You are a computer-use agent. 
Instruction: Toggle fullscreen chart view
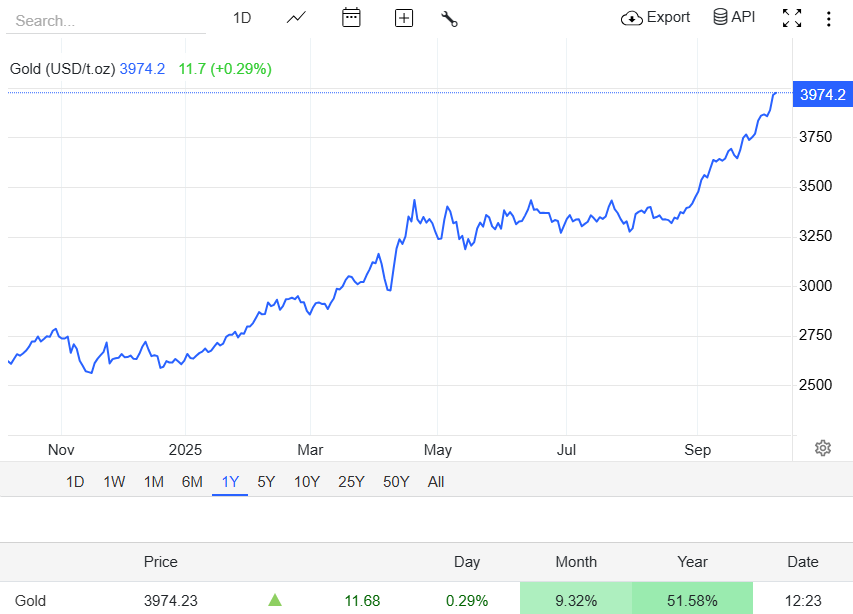point(792,18)
